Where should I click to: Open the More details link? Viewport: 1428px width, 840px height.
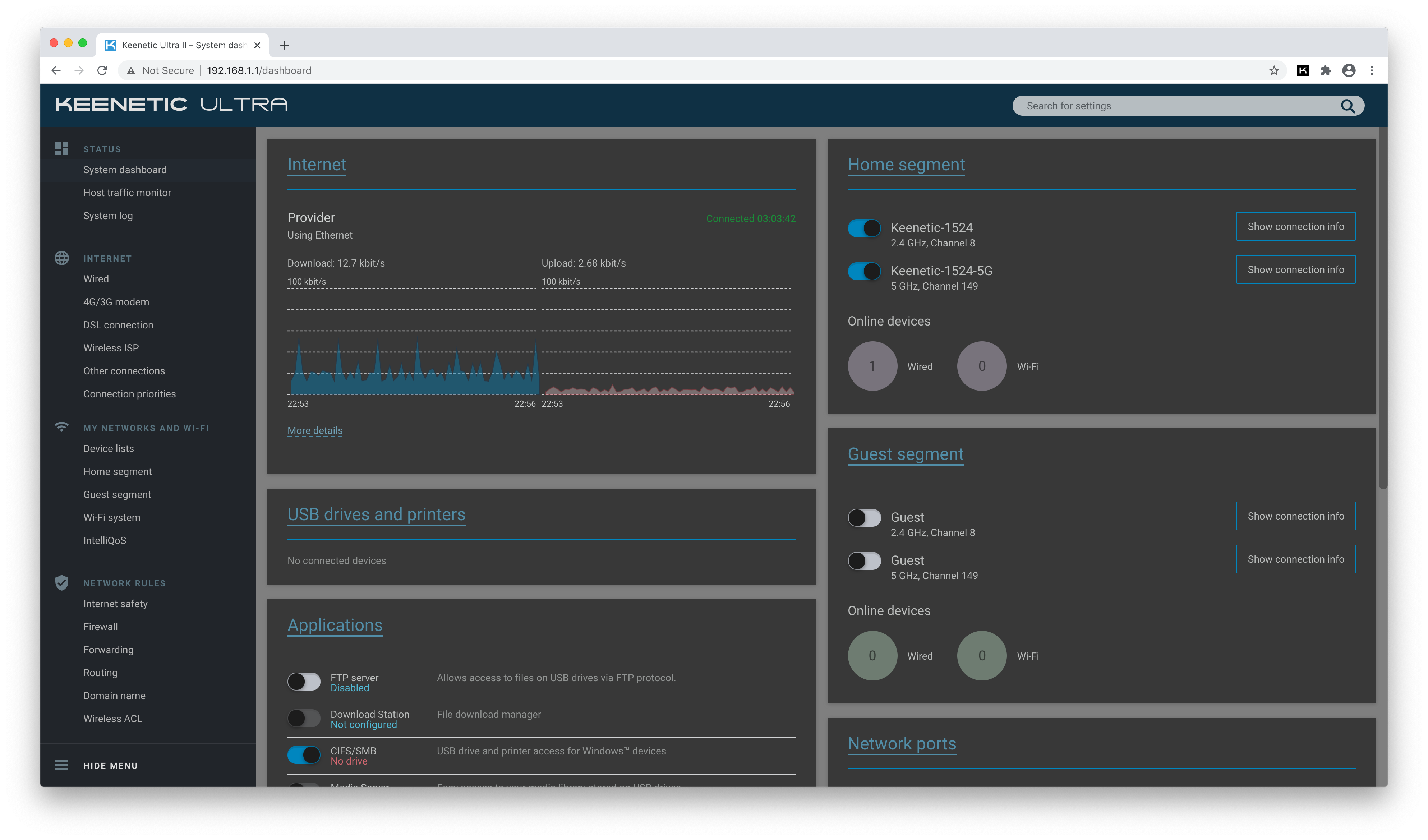pyautogui.click(x=314, y=430)
